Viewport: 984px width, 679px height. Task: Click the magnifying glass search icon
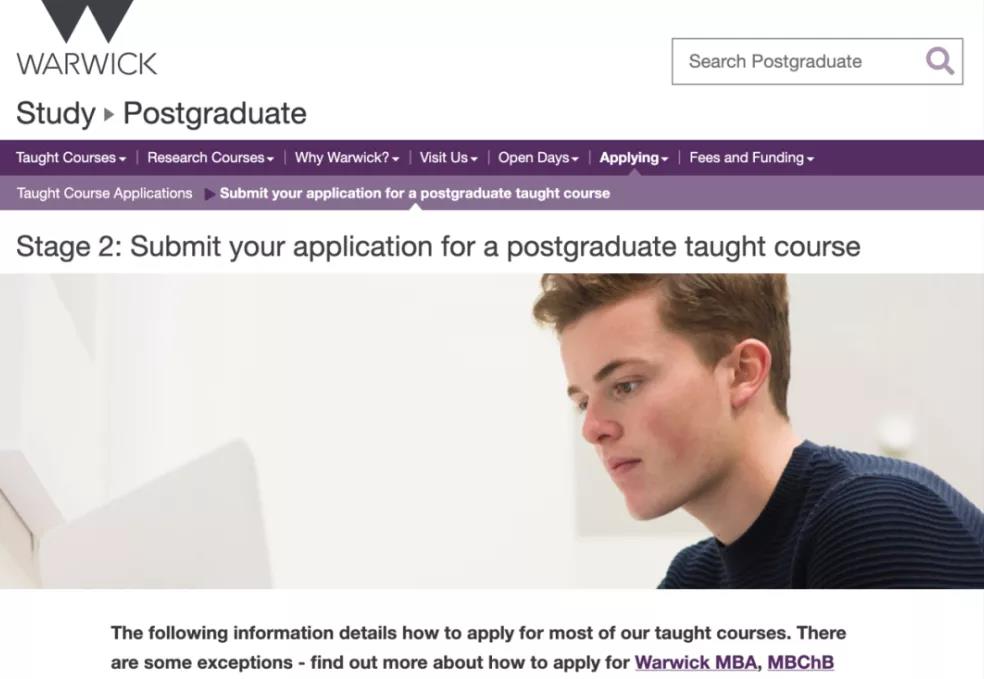coord(939,61)
